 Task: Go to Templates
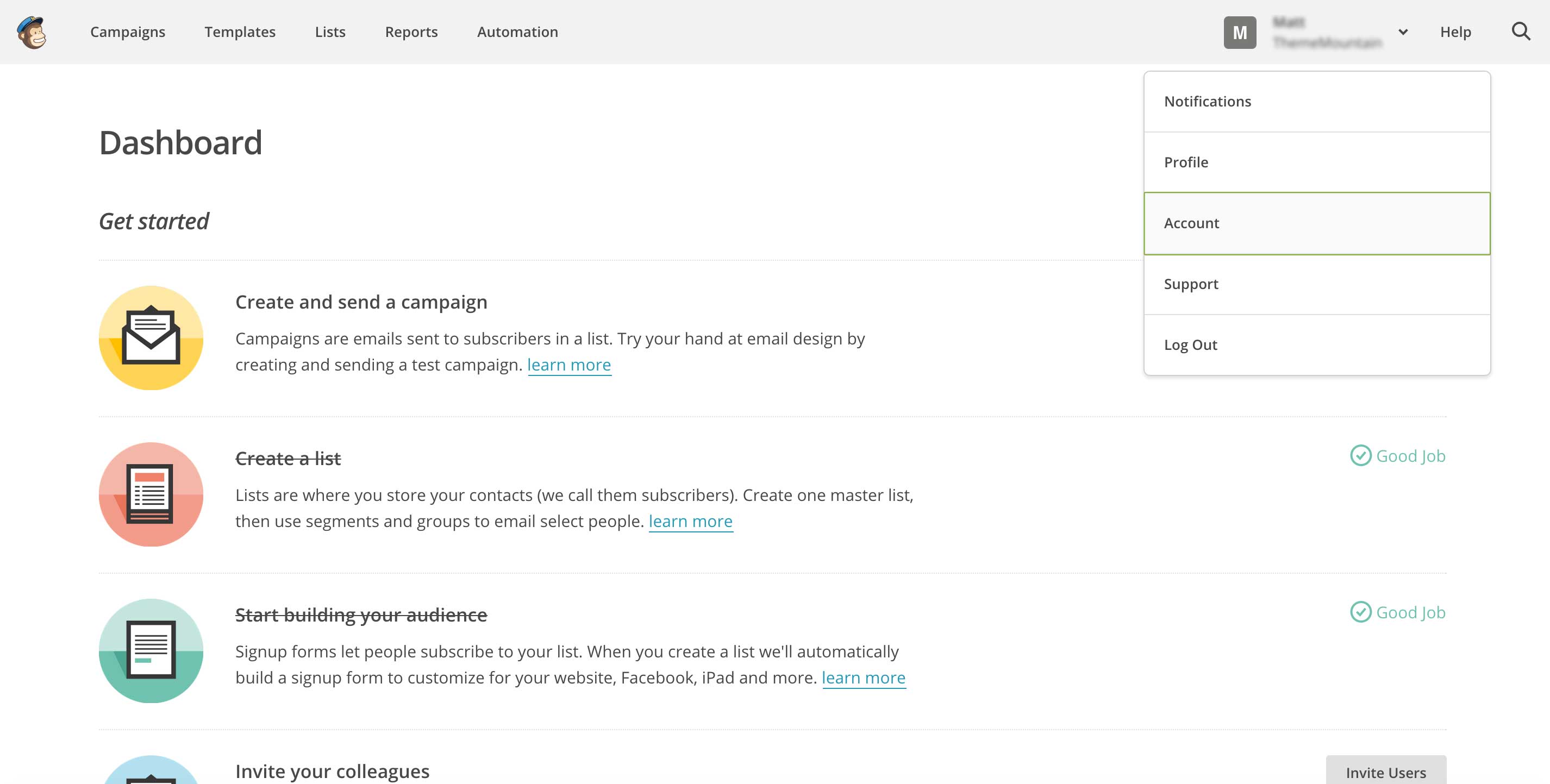pos(240,32)
